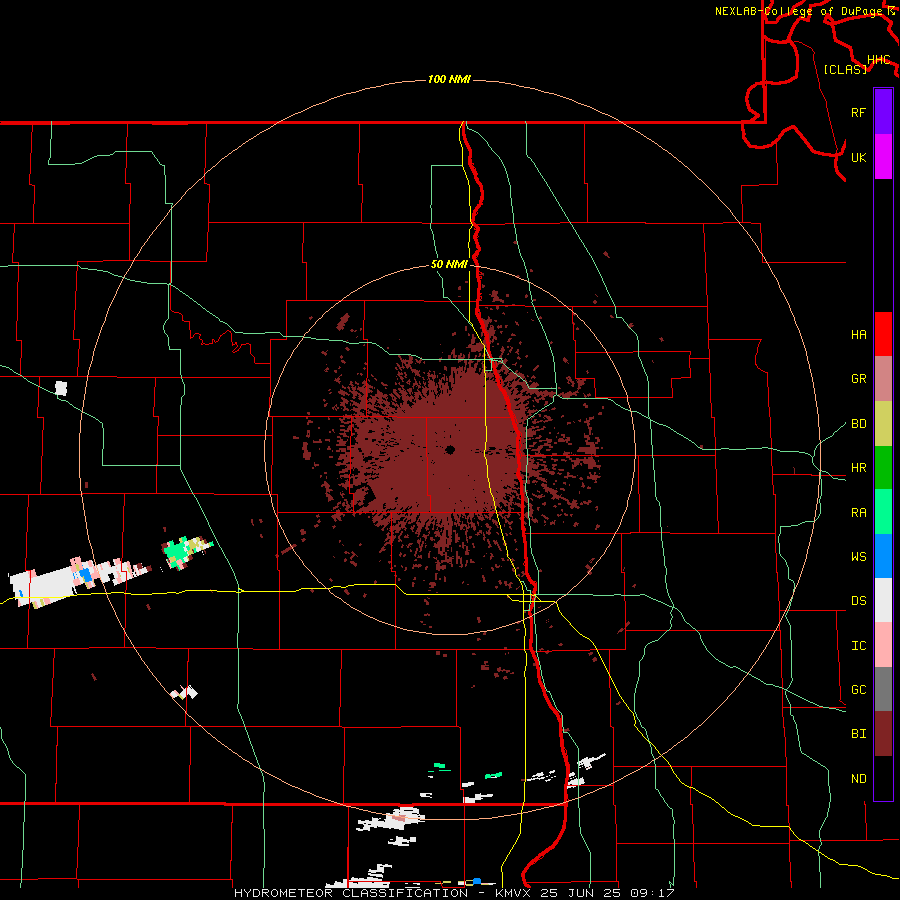900x900 pixels.
Task: Click the WS legend label
Action: point(858,557)
